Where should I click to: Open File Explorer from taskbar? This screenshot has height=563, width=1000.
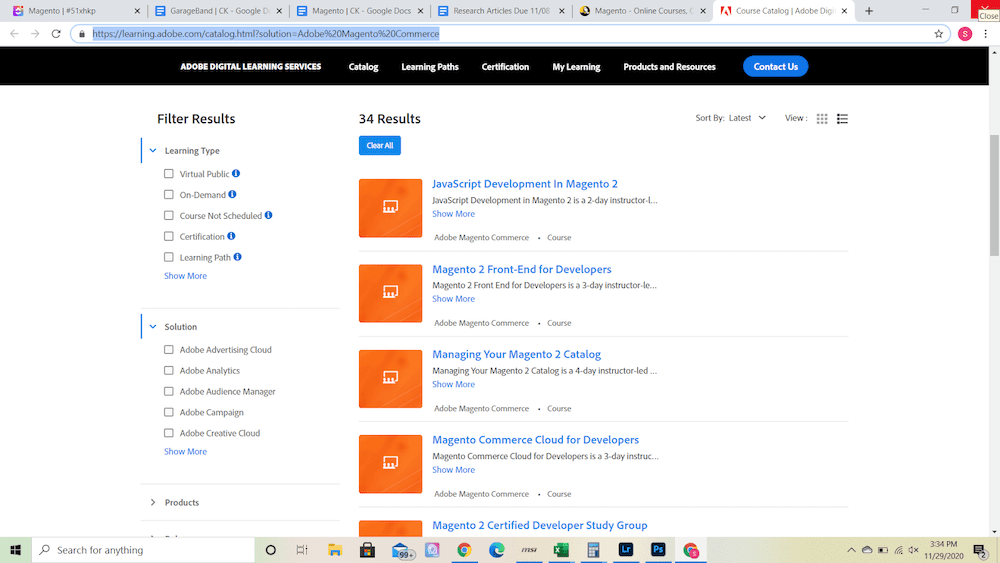[335, 550]
